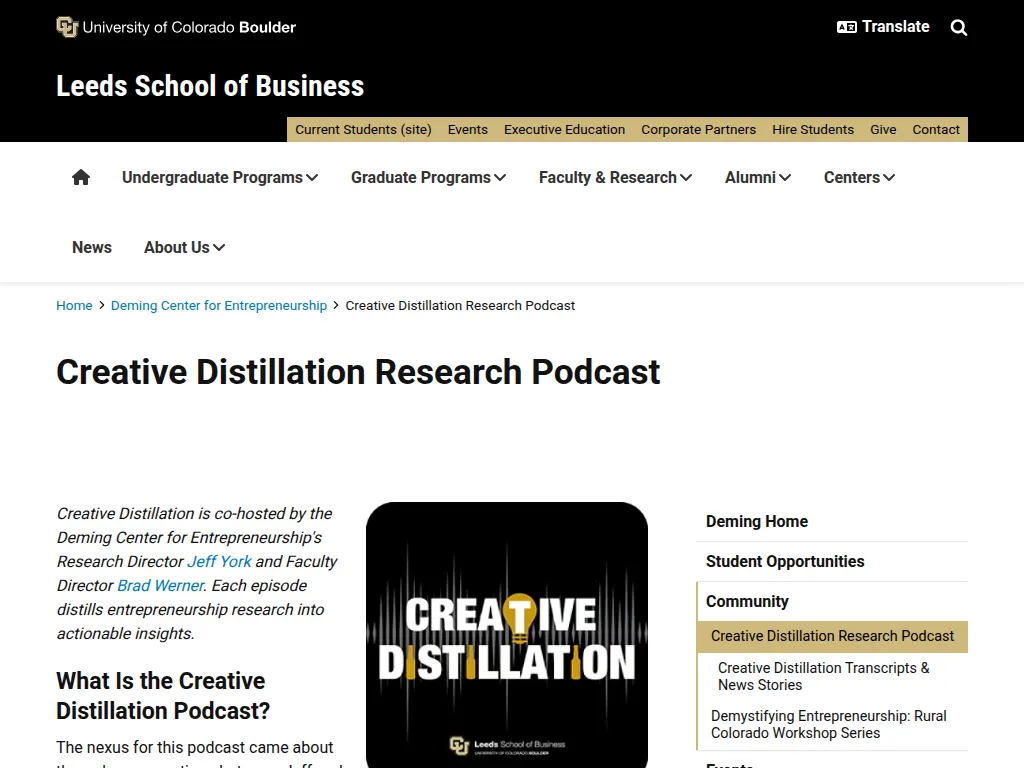
Task: Open Corporate Partners link
Action: (698, 129)
